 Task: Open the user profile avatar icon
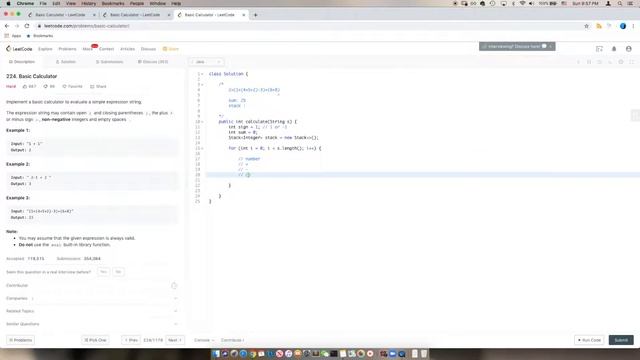pyautogui.click(x=629, y=49)
